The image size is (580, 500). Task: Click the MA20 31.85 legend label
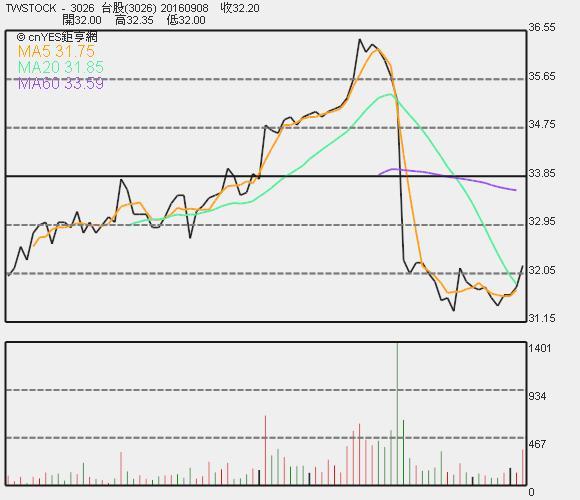61,67
